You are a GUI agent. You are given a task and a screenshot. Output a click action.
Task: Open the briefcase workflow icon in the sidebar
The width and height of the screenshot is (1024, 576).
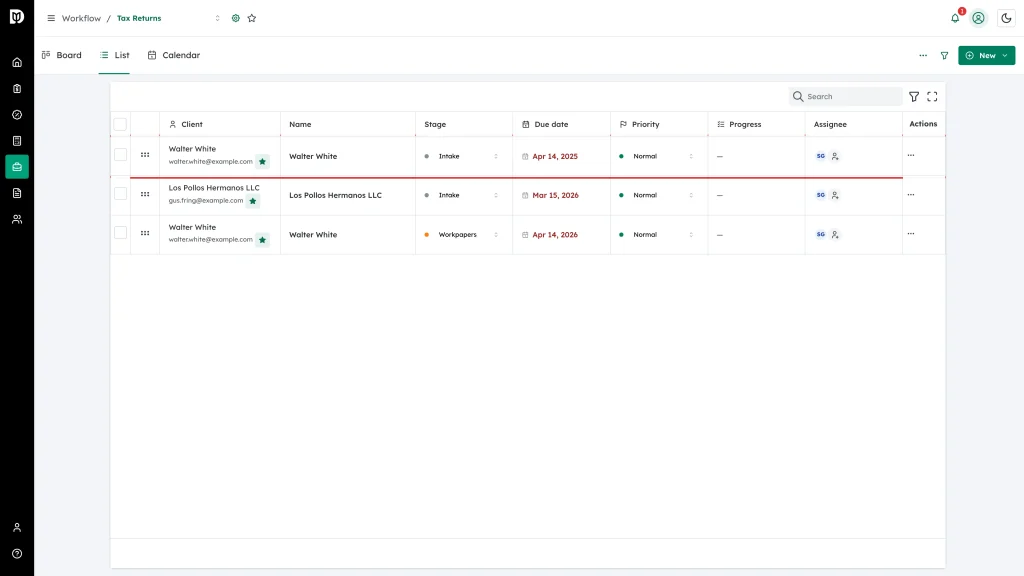[x=17, y=167]
